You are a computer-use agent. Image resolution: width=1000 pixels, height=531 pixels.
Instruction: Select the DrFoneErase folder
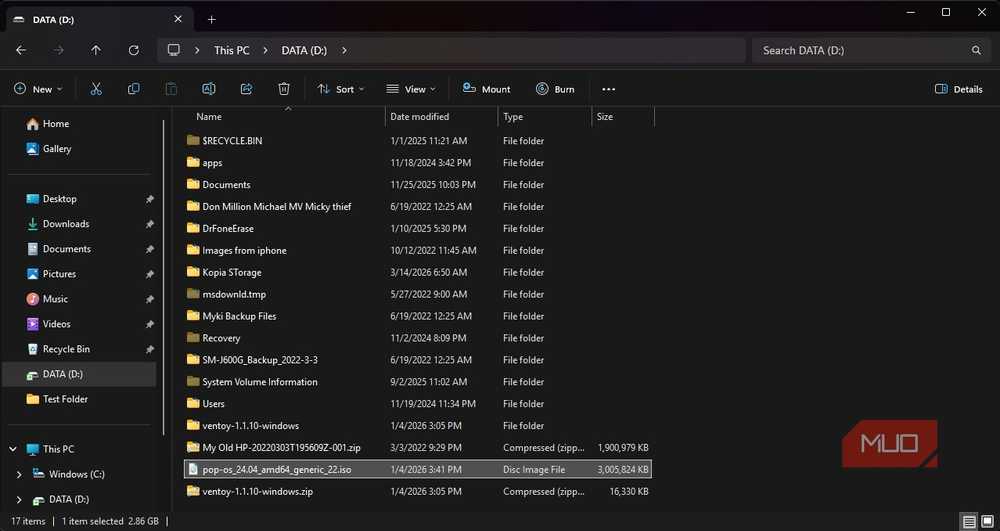pyautogui.click(x=418, y=228)
